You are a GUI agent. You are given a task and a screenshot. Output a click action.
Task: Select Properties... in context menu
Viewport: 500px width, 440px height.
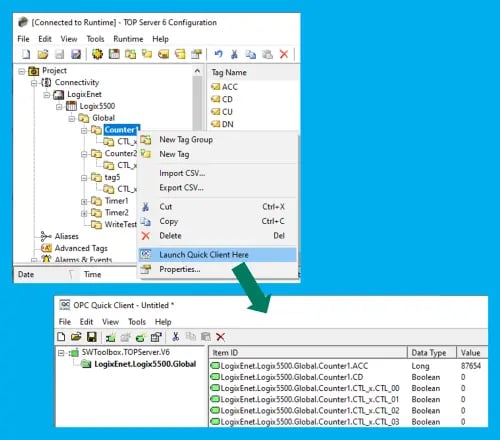(x=217, y=269)
